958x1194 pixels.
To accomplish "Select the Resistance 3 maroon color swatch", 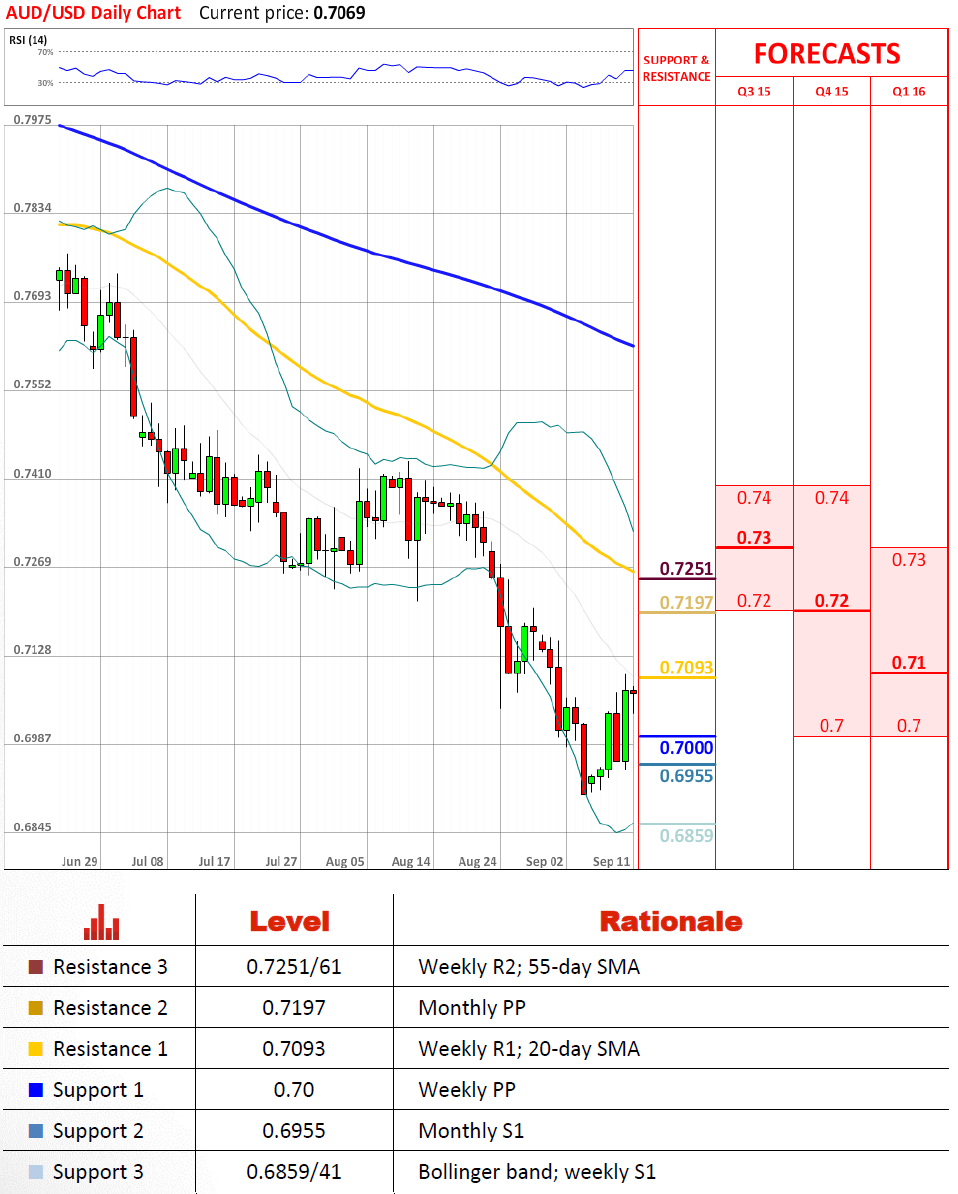I will 36,967.
